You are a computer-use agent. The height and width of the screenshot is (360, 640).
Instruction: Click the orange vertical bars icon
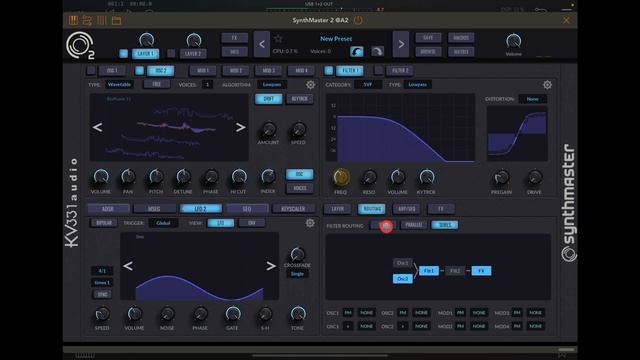[x=102, y=20]
